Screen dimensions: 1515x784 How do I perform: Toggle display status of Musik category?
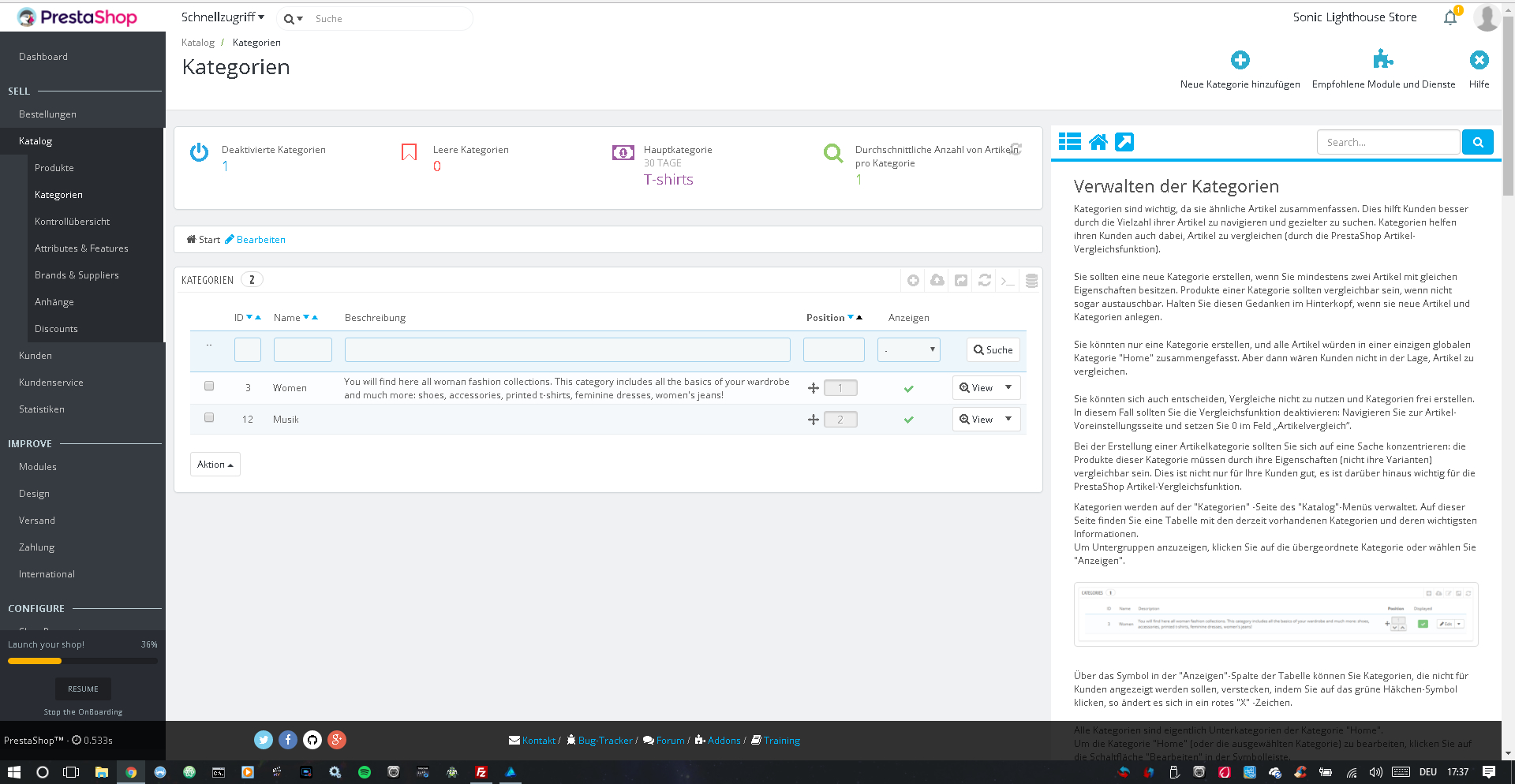908,420
